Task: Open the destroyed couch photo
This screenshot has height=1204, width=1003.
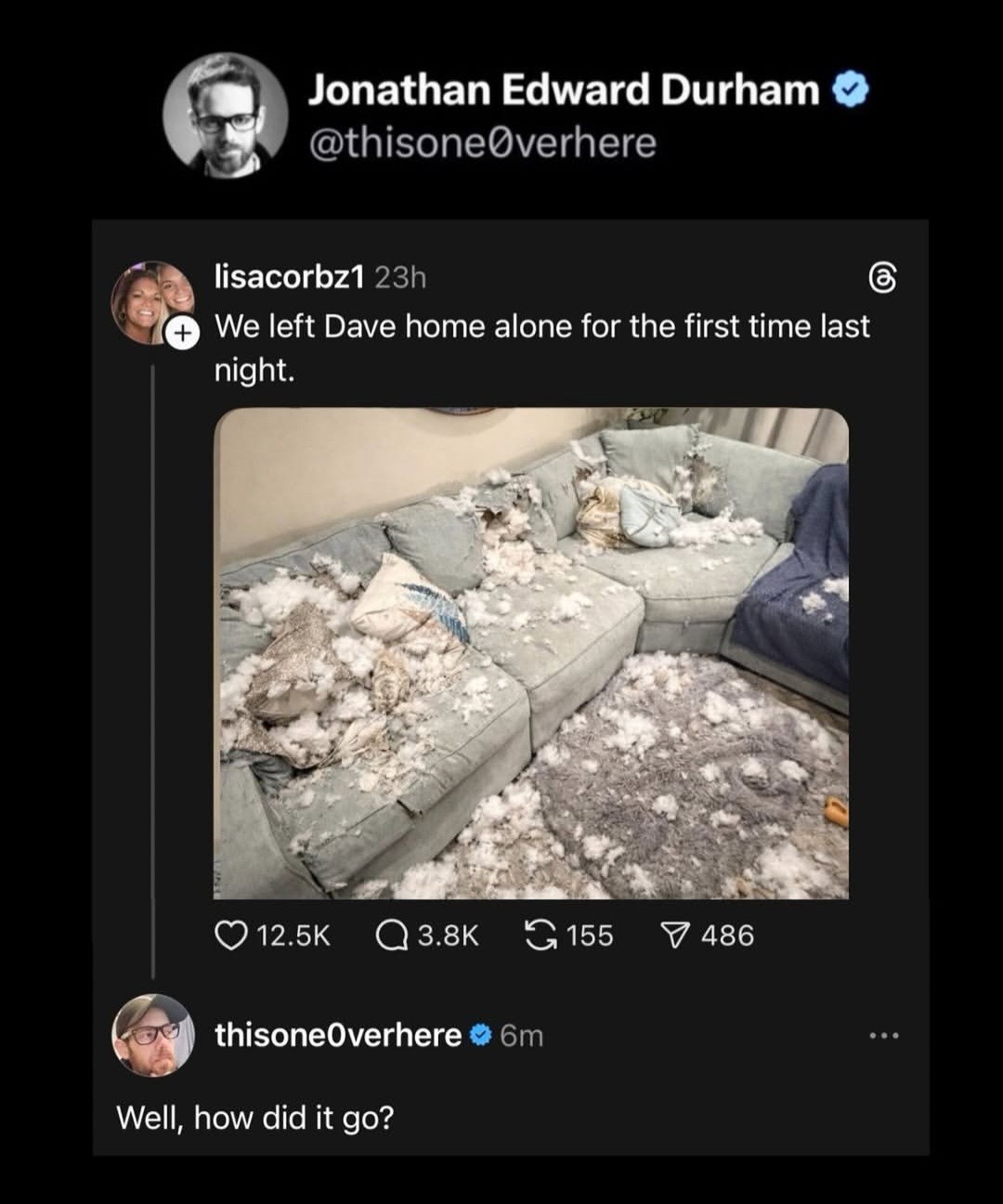Action: tap(531, 653)
